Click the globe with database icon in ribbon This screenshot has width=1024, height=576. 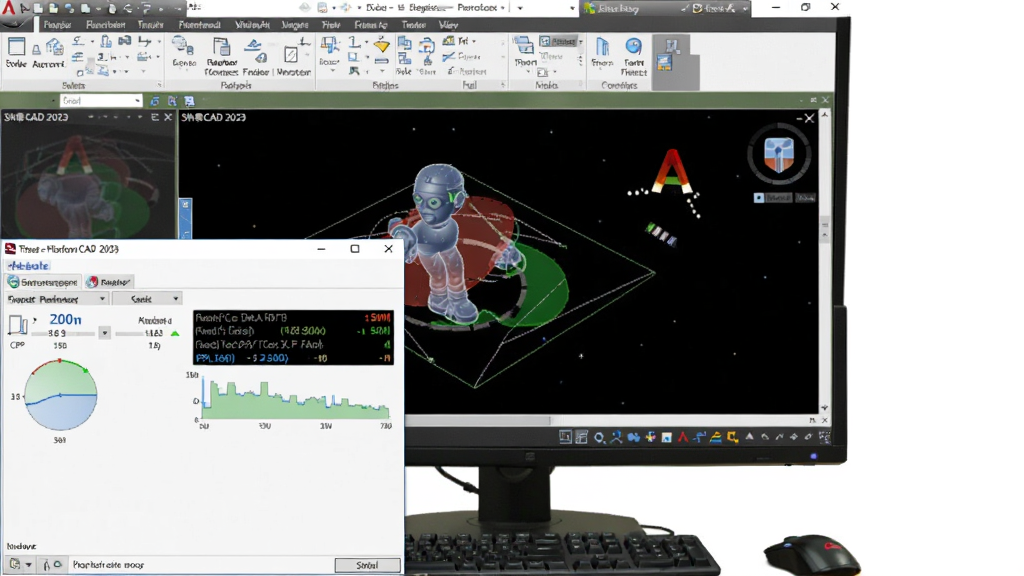pyautogui.click(x=182, y=46)
